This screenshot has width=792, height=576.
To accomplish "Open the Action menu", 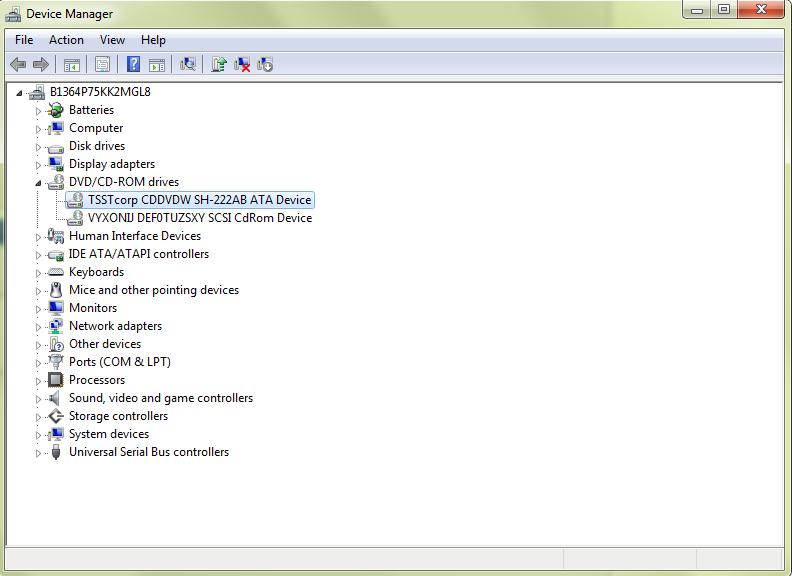I will 66,40.
